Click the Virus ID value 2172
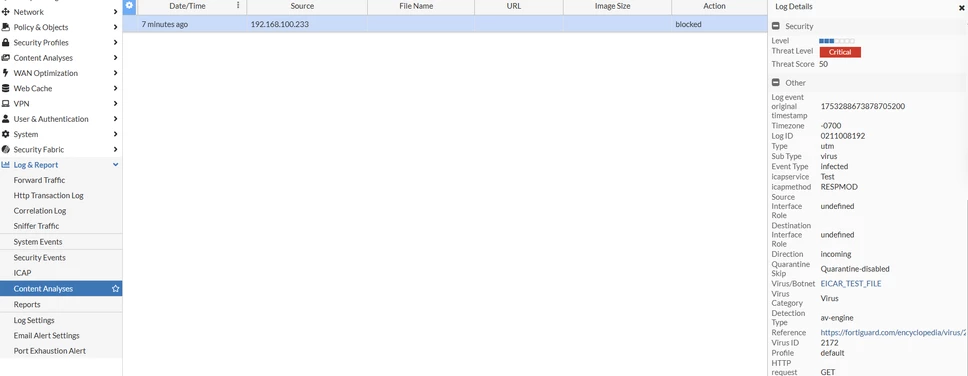Image resolution: width=968 pixels, height=376 pixels. click(829, 343)
